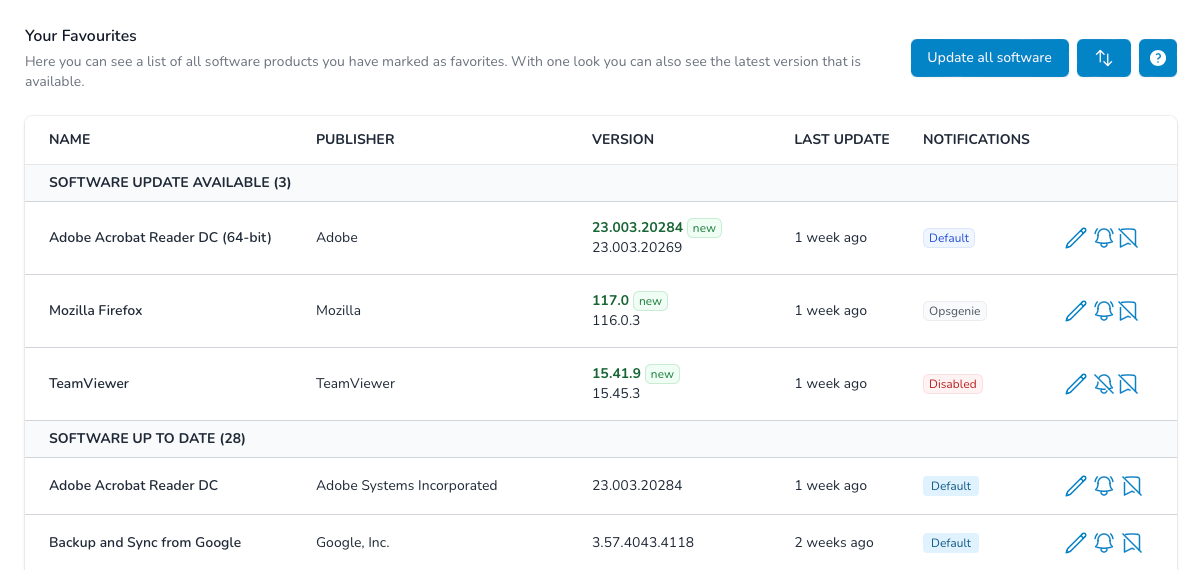The image size is (1204, 570).
Task: Edit TeamViewer entry with pencil icon
Action: click(1076, 384)
